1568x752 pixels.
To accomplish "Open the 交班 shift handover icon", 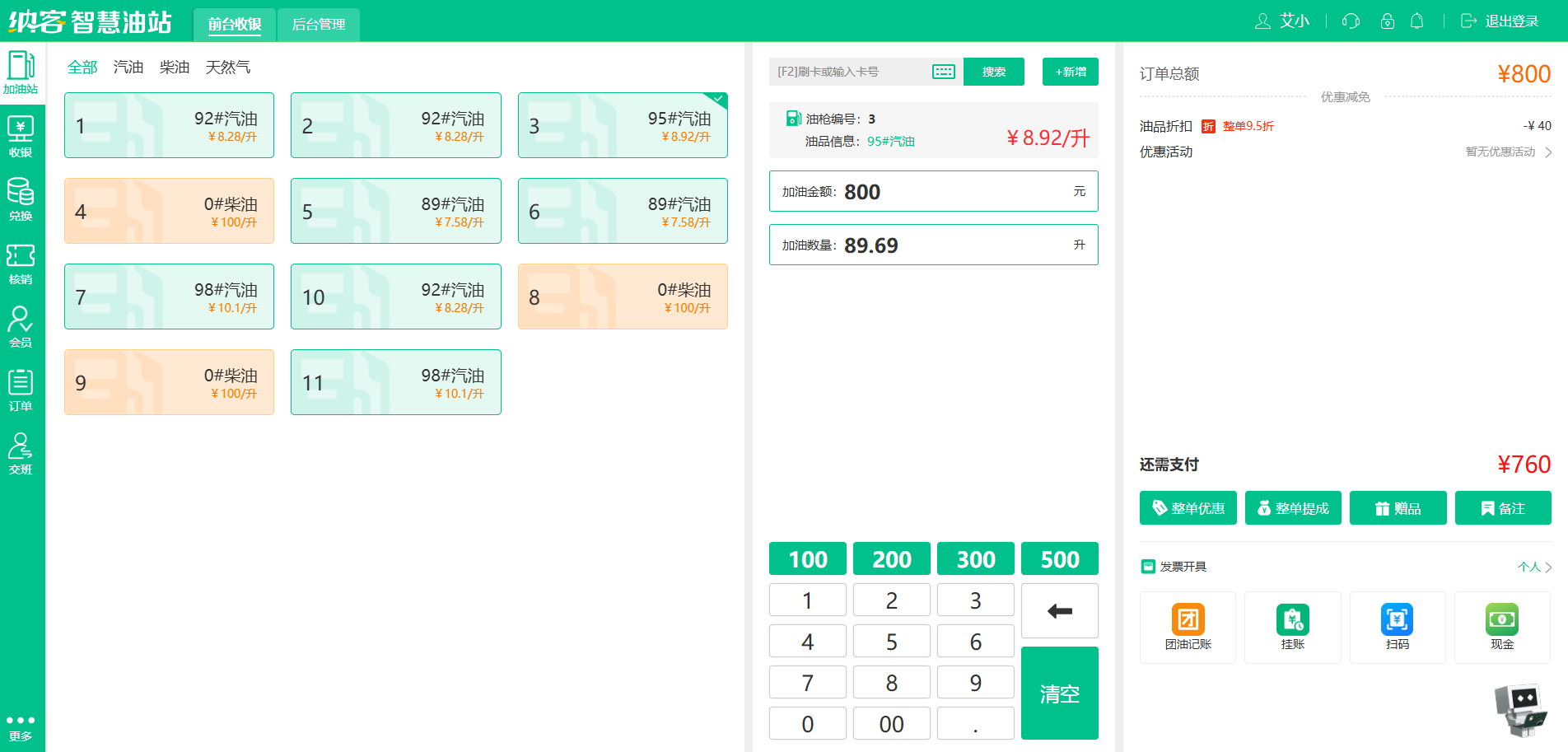I will (21, 453).
